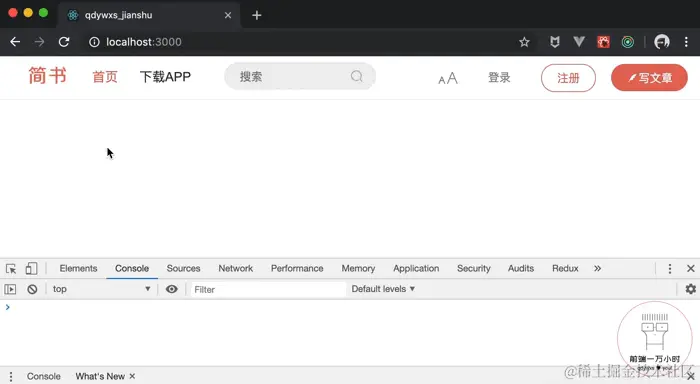The image size is (700, 384).
Task: Select the qdywxs_jianshu browser tab
Action: coord(149,15)
